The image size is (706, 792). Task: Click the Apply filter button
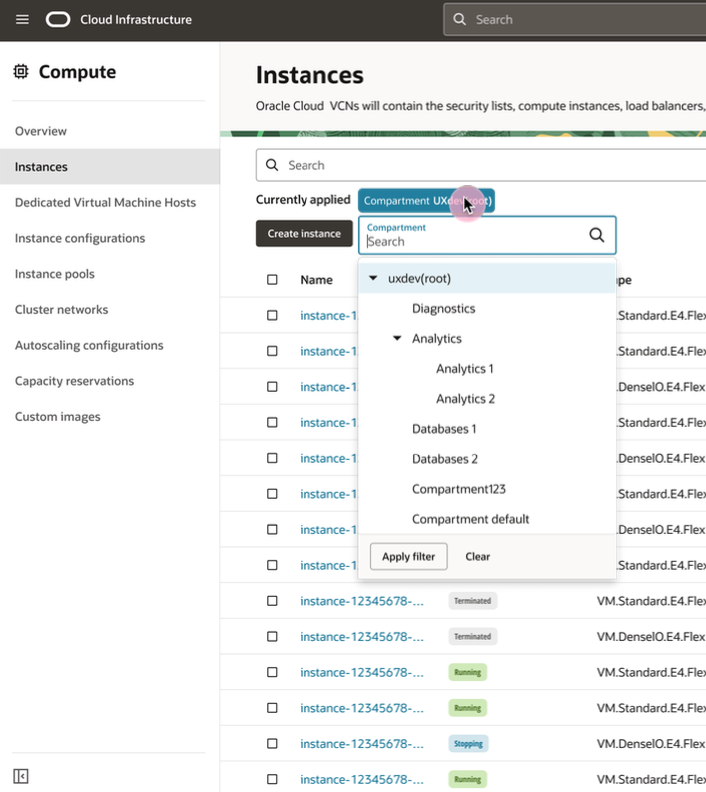[408, 557]
